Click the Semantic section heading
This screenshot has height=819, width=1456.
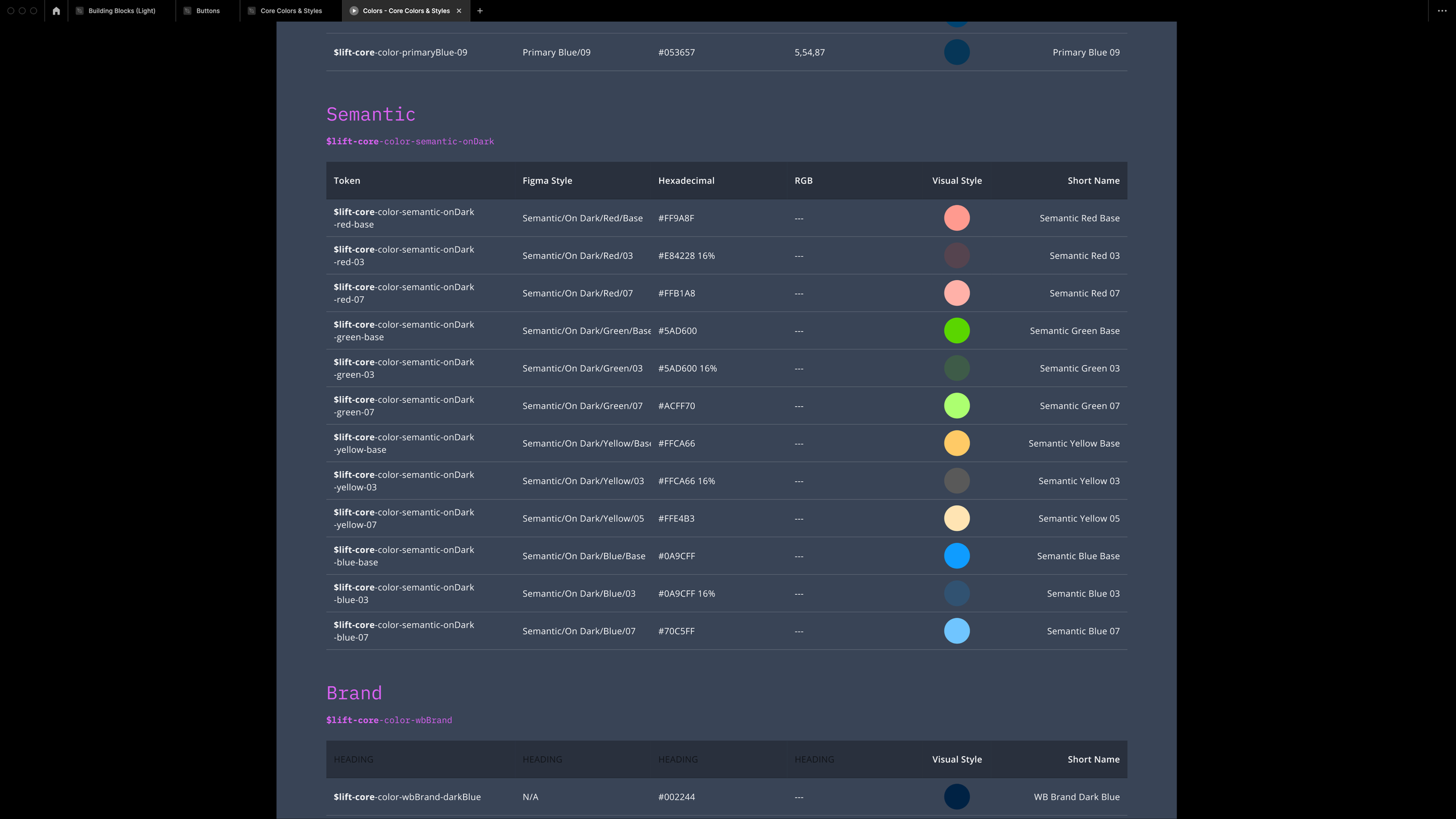click(370, 114)
